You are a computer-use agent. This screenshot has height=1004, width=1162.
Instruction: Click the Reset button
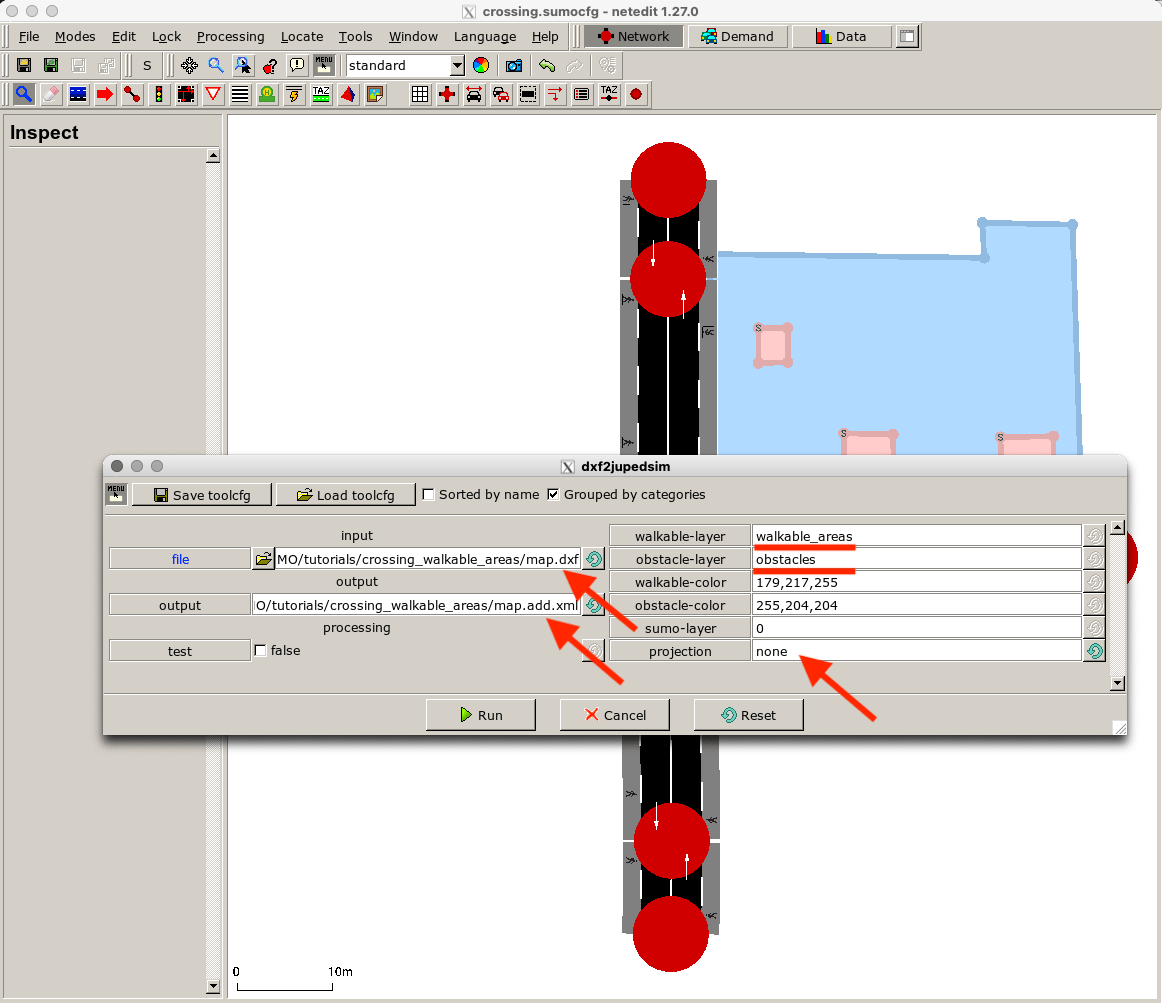tap(748, 715)
